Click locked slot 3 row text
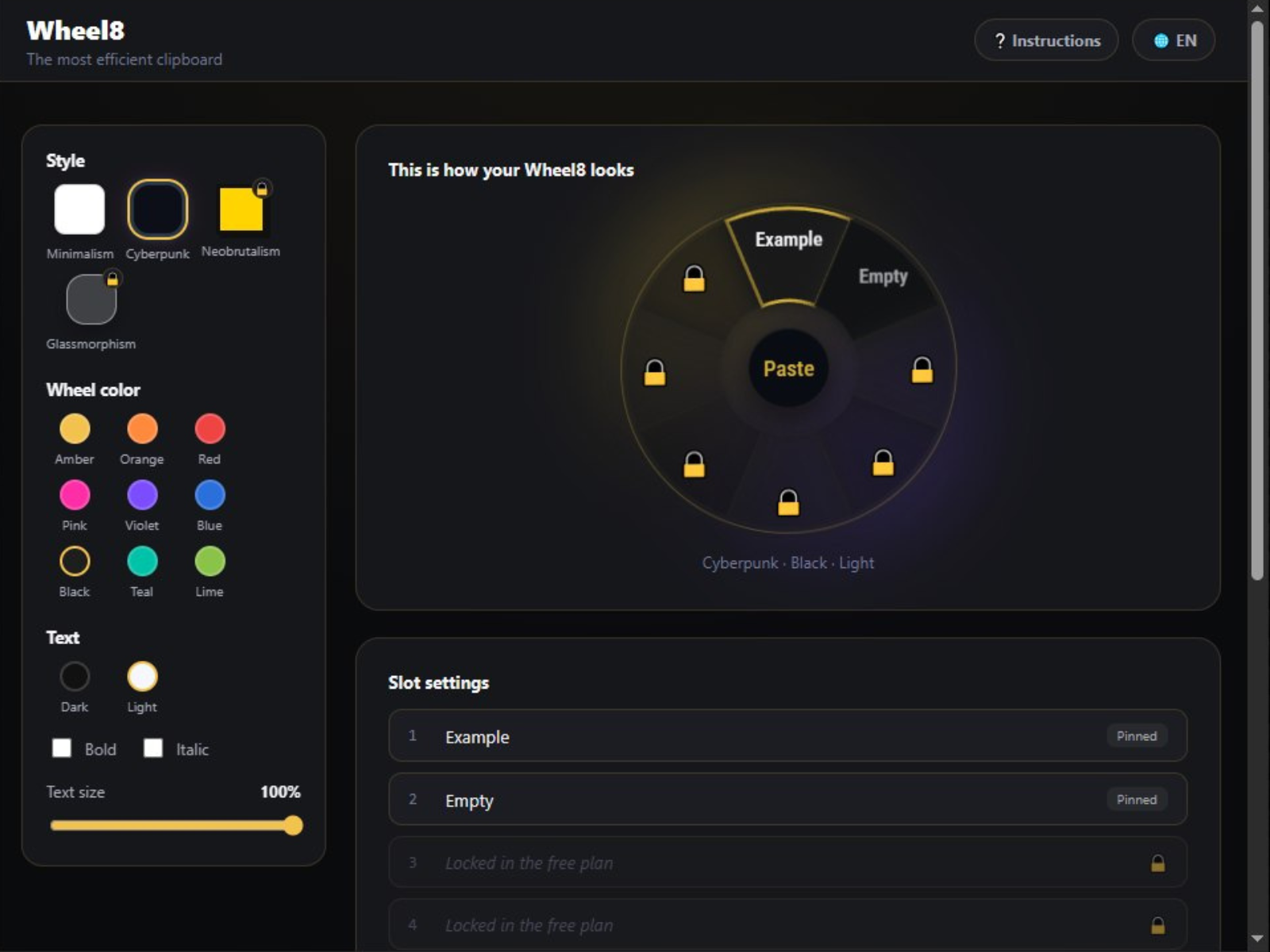Viewport: 1270px width, 952px height. point(529,863)
